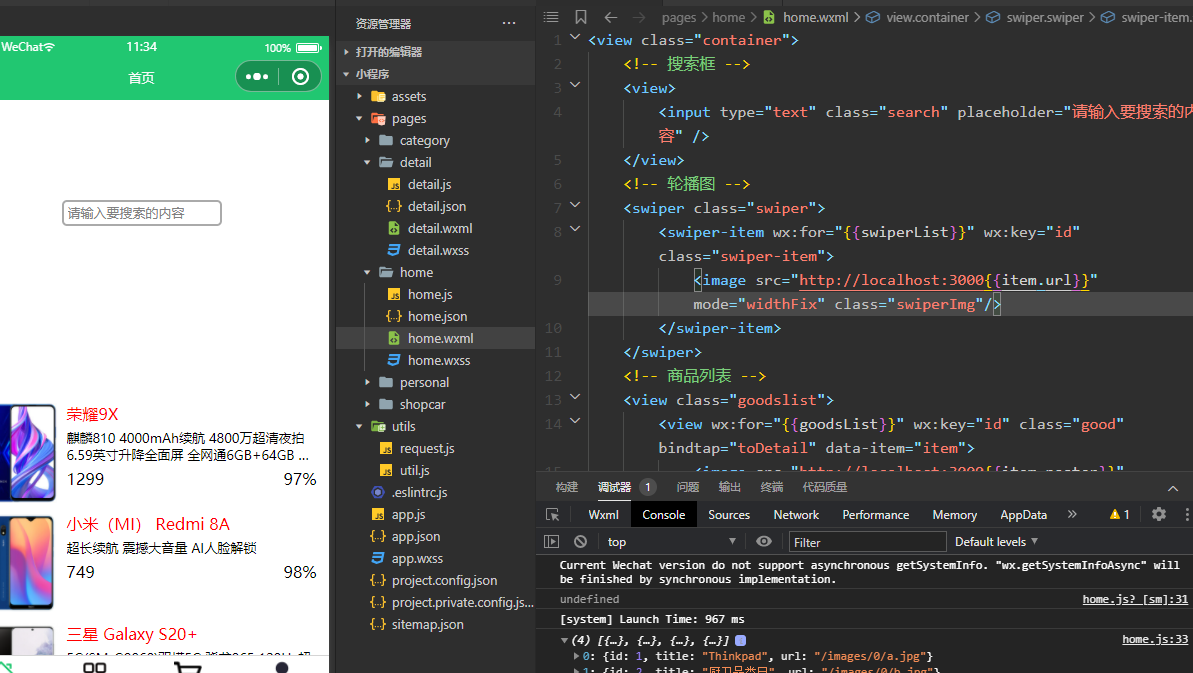Open the live expression eye icon
This screenshot has width=1193, height=673.
pyautogui.click(x=764, y=541)
